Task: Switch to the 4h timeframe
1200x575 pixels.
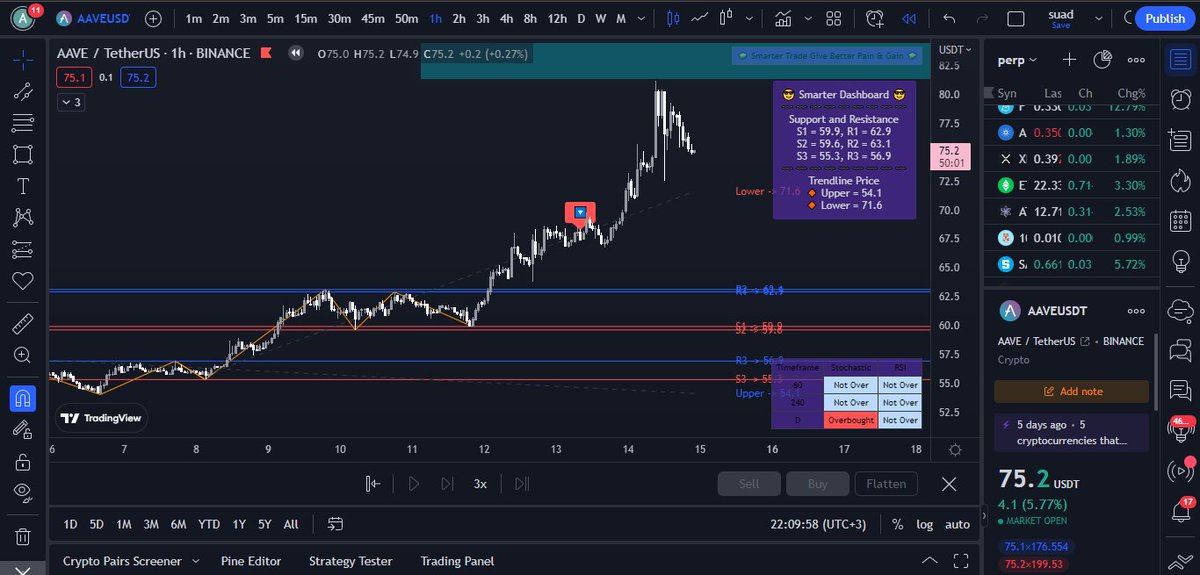Action: [x=504, y=18]
